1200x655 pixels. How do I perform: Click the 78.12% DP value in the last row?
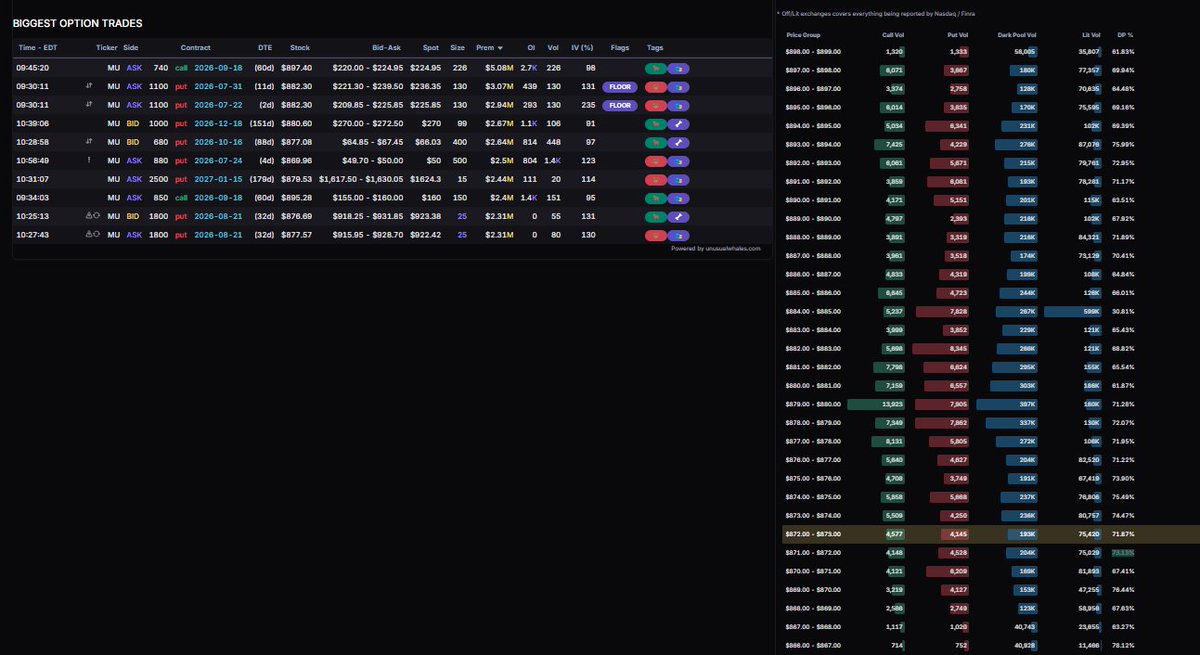(1123, 646)
